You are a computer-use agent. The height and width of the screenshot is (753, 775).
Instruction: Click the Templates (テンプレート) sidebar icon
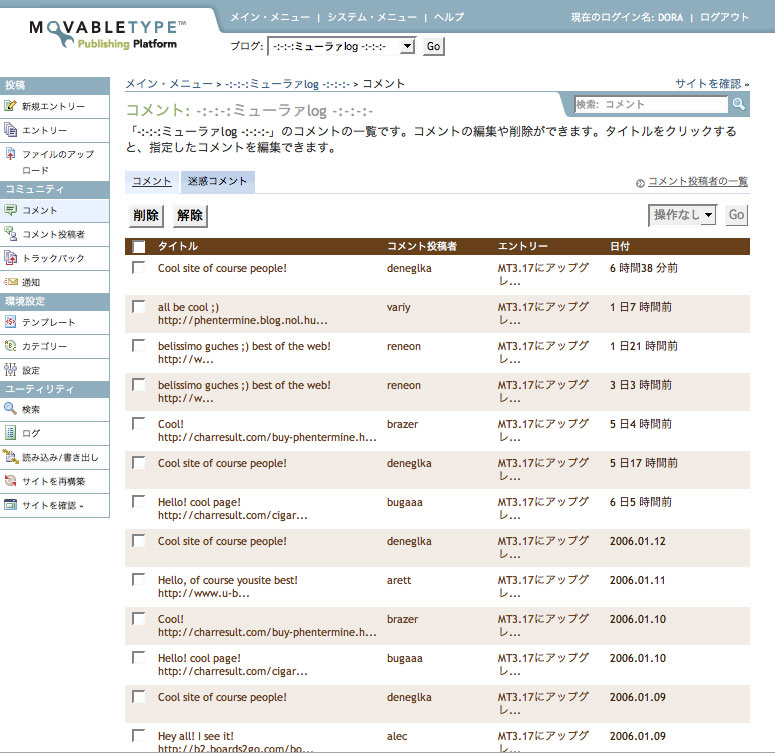tap(11, 322)
